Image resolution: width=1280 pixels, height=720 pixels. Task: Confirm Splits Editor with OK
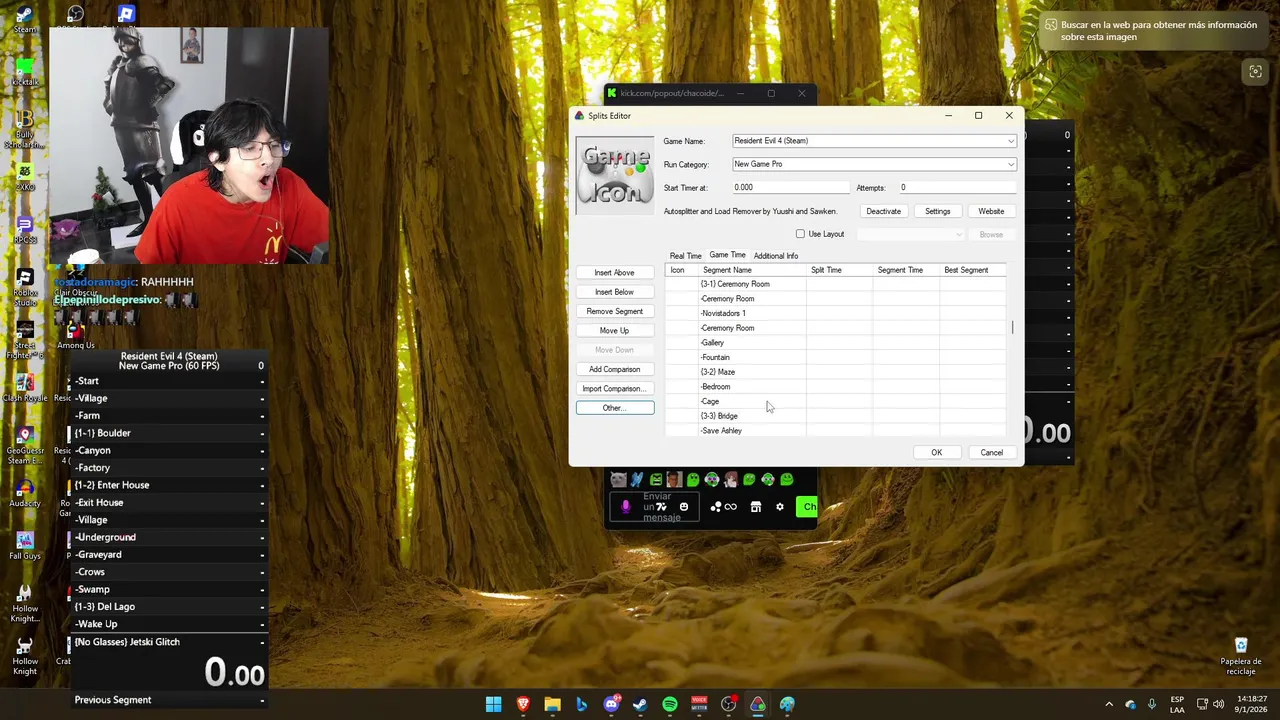click(x=937, y=453)
